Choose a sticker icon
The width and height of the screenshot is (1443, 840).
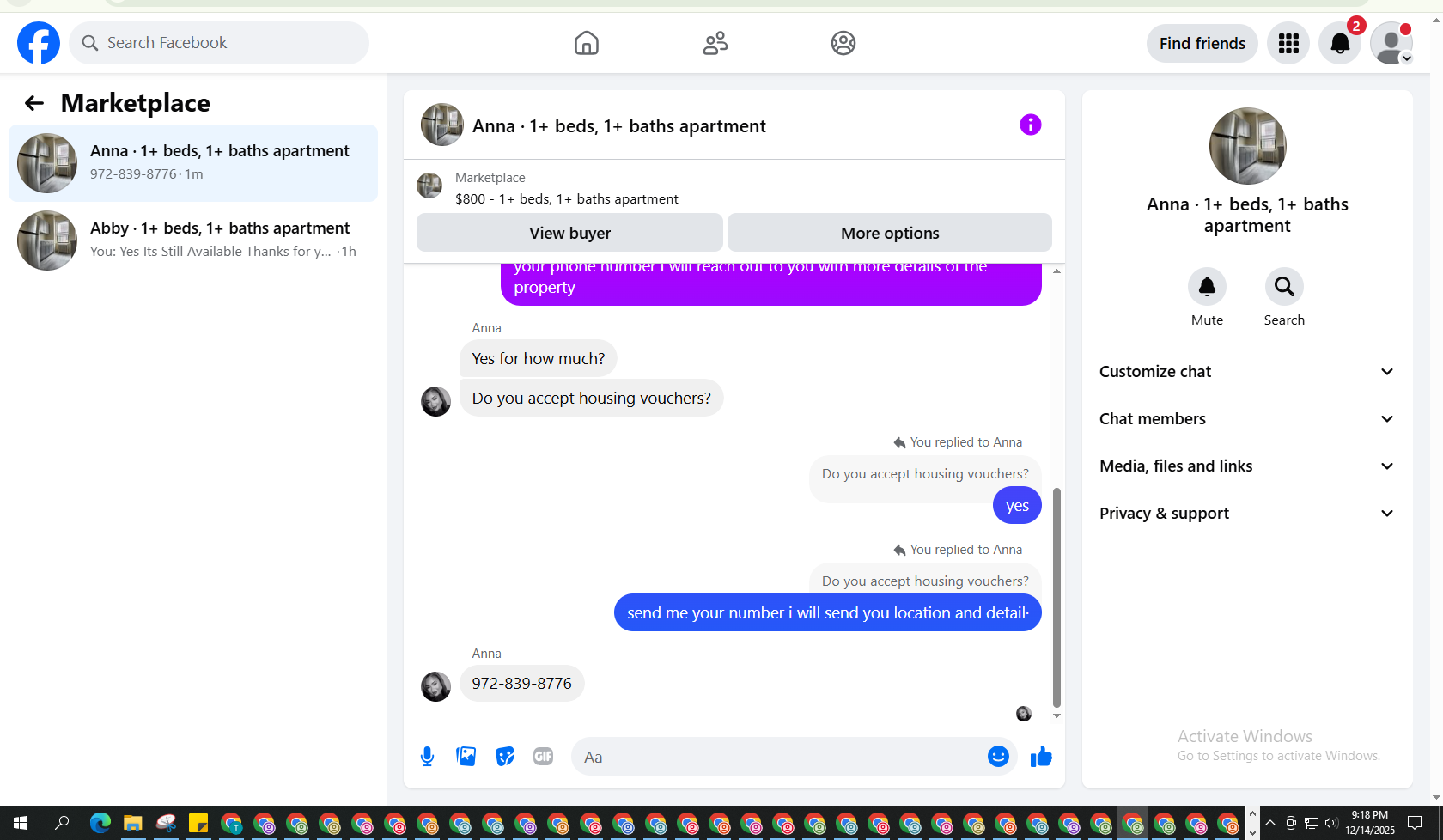click(505, 756)
